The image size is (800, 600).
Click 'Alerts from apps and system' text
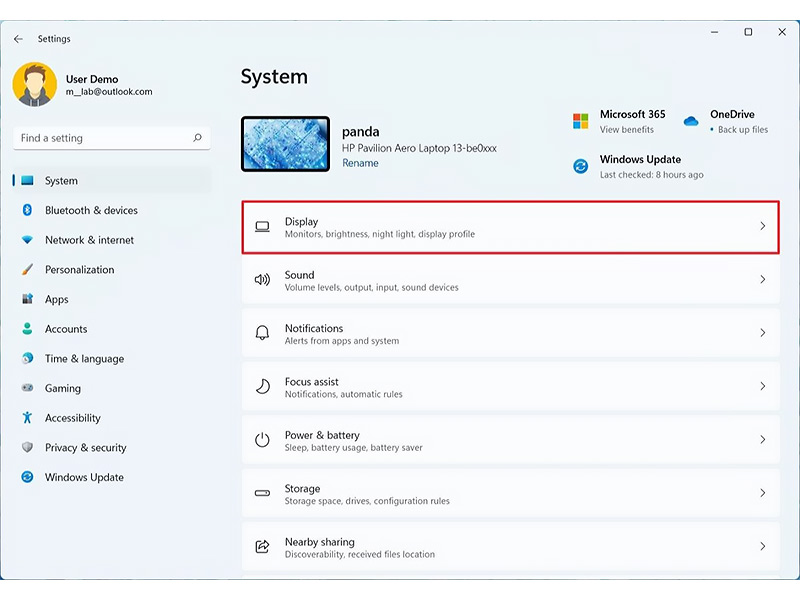pos(342,341)
